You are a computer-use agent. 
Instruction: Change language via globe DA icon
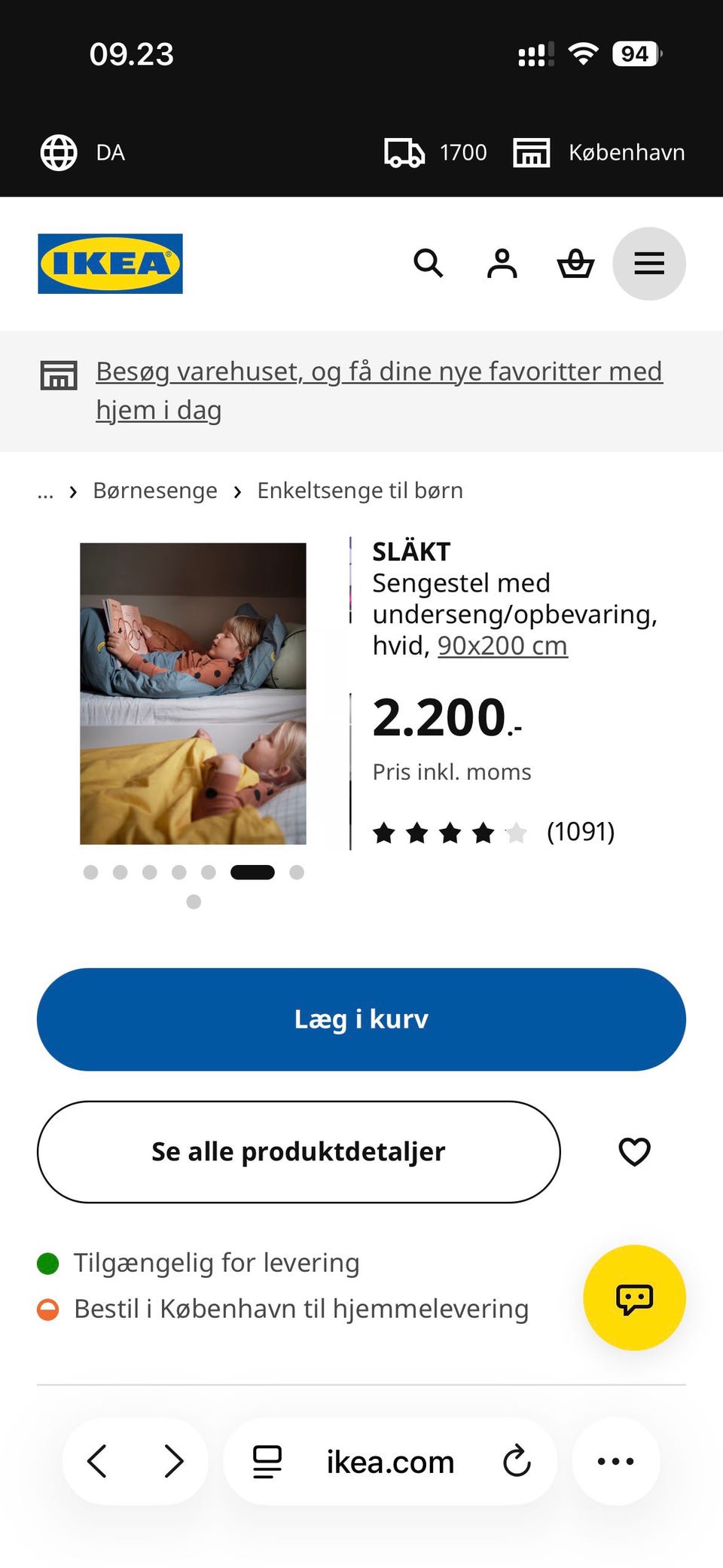[x=83, y=153]
